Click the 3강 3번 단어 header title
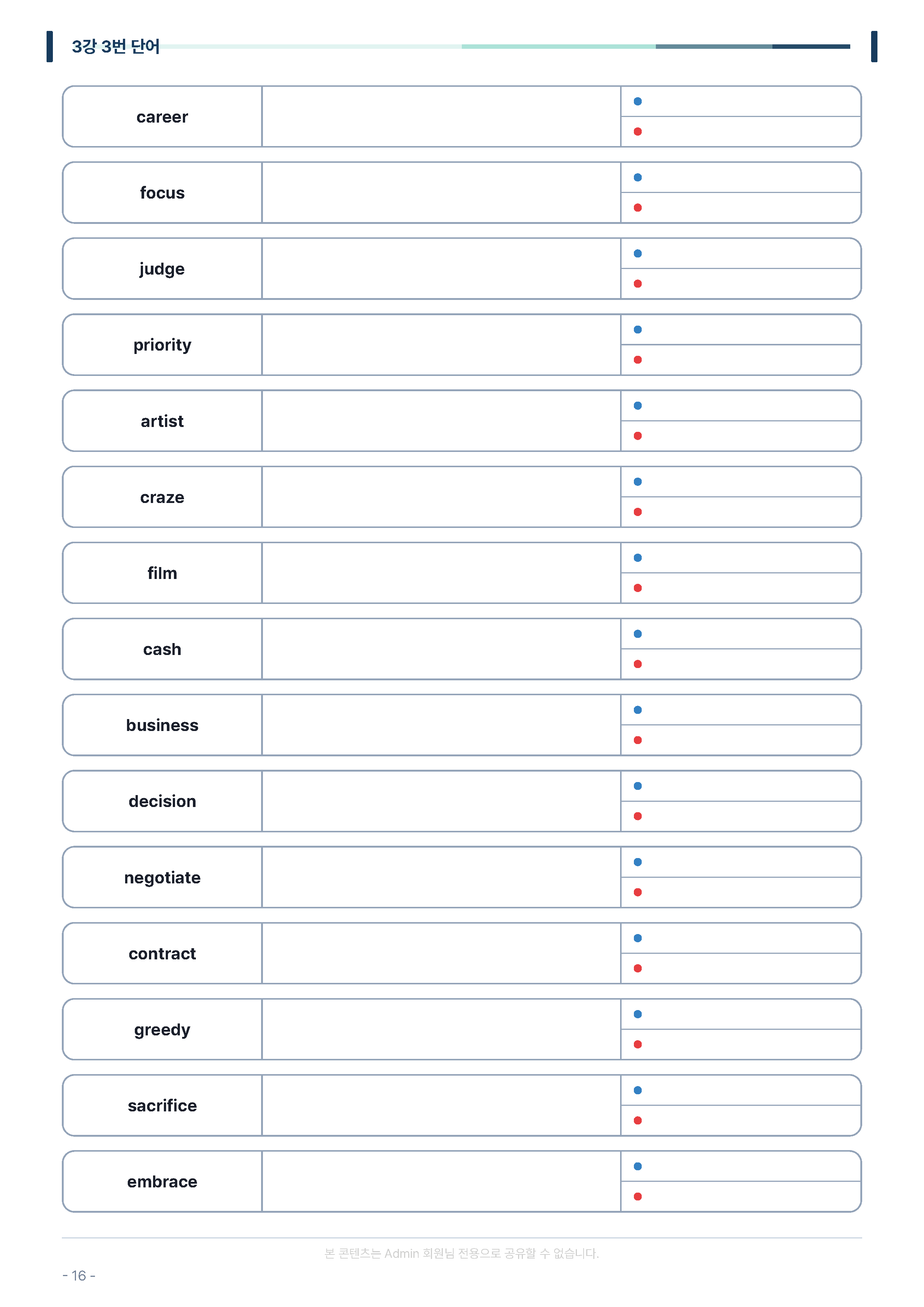 115,47
